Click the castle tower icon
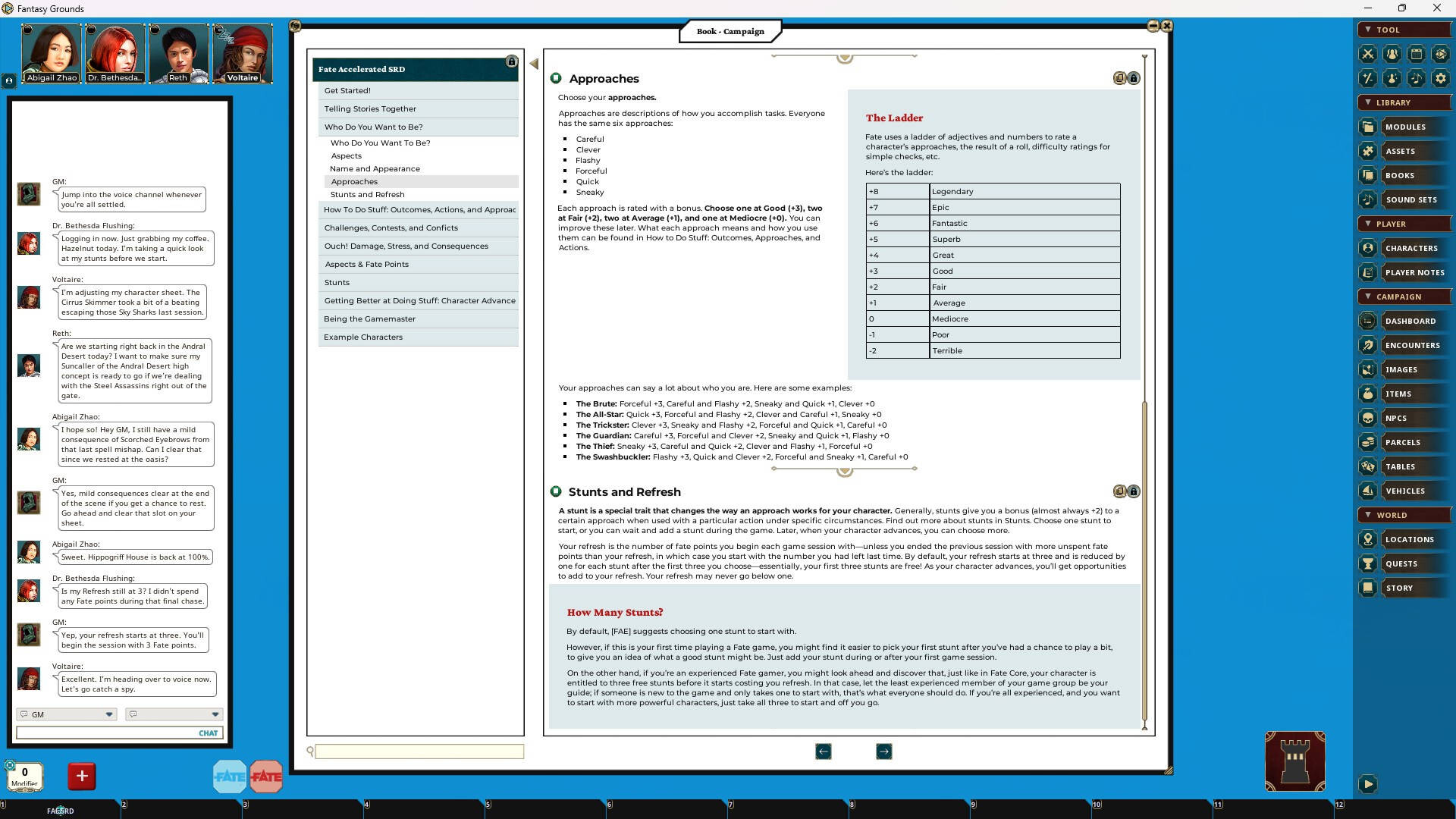 (x=1294, y=761)
